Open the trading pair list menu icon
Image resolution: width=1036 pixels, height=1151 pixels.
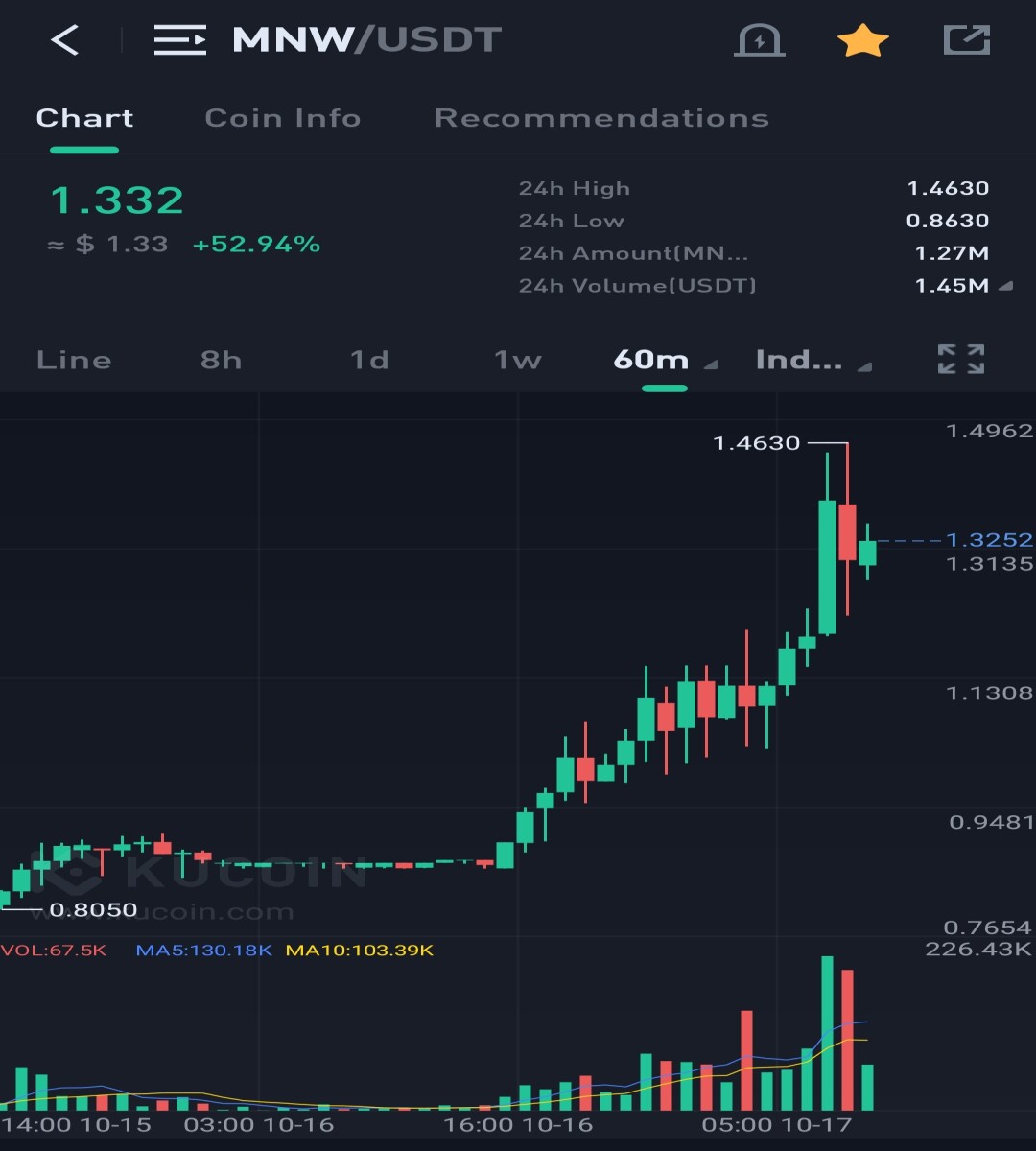(x=180, y=40)
